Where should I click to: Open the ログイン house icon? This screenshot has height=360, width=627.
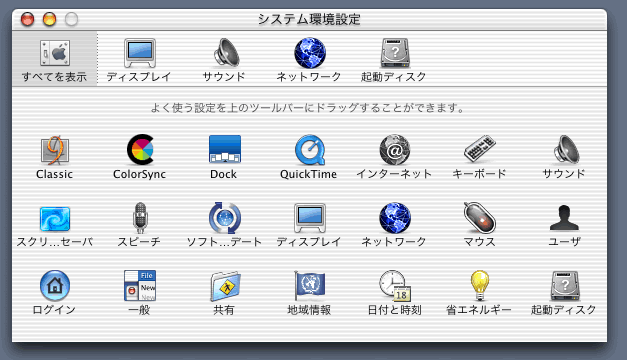tap(55, 286)
